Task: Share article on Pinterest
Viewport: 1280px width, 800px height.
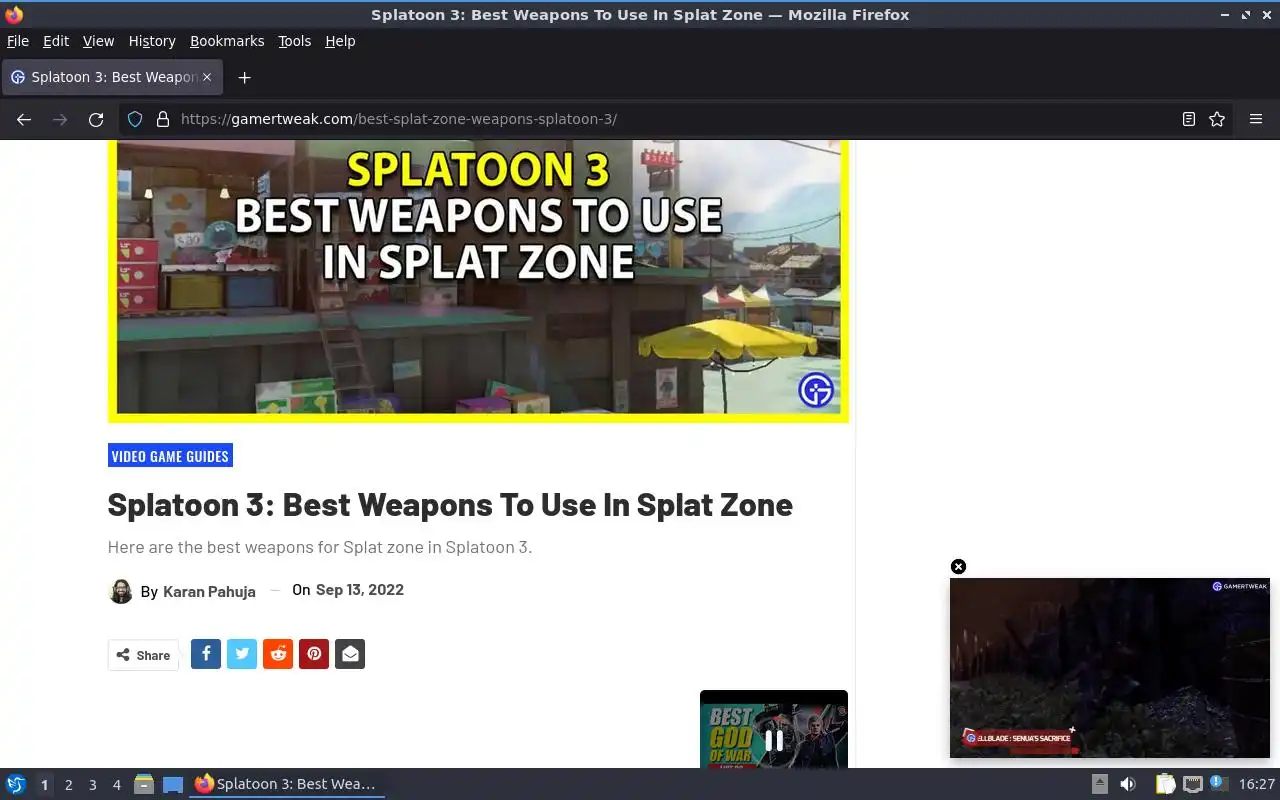Action: click(x=314, y=654)
